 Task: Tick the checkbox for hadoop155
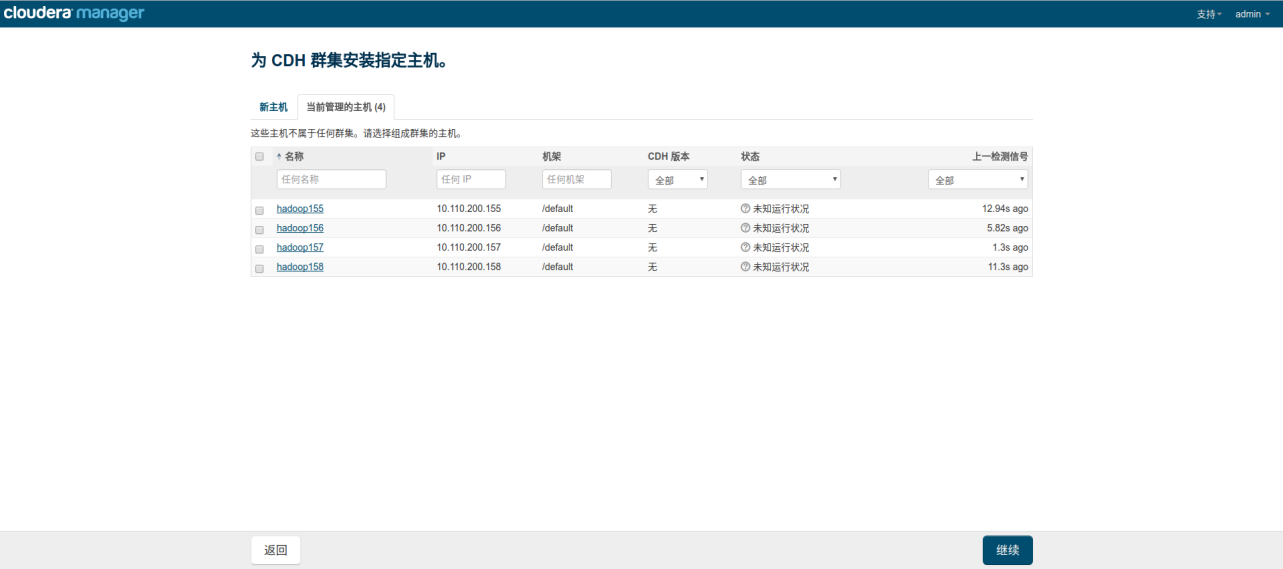coord(260,210)
